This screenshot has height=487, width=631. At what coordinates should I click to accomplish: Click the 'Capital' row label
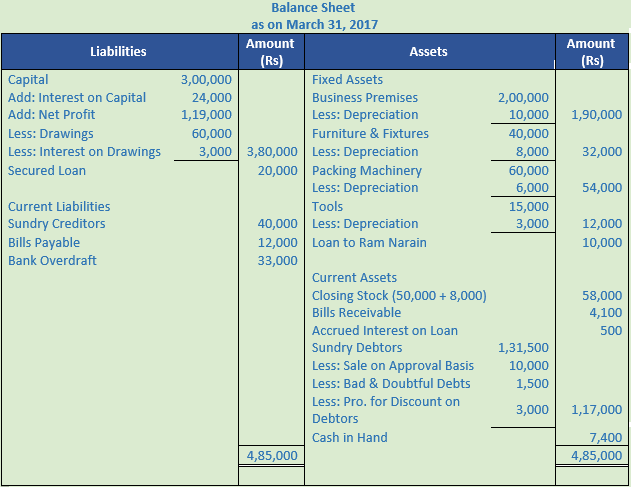pos(28,80)
